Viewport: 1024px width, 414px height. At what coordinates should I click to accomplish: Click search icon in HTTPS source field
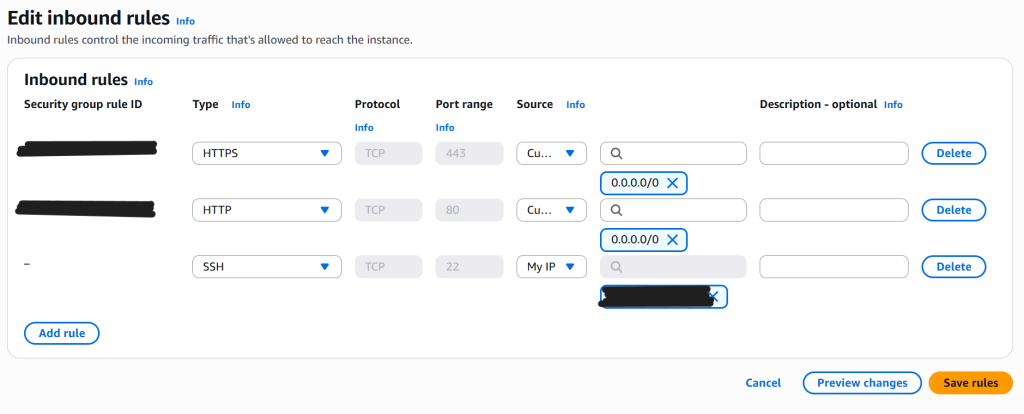pyautogui.click(x=617, y=154)
